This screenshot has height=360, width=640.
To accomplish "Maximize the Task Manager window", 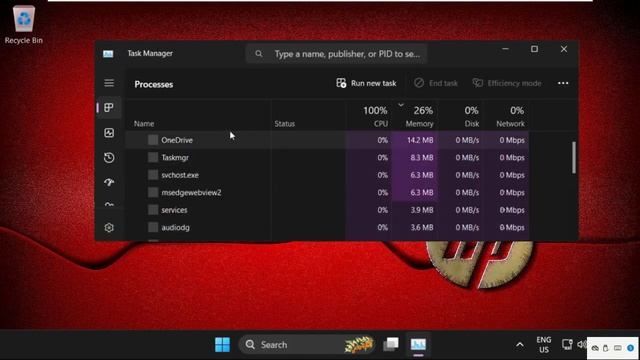I will coord(534,49).
